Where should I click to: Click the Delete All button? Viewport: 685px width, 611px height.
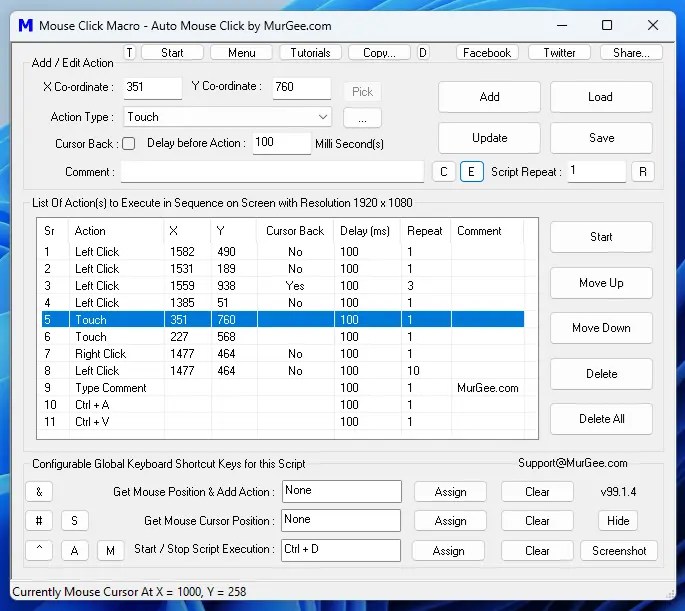pos(601,419)
